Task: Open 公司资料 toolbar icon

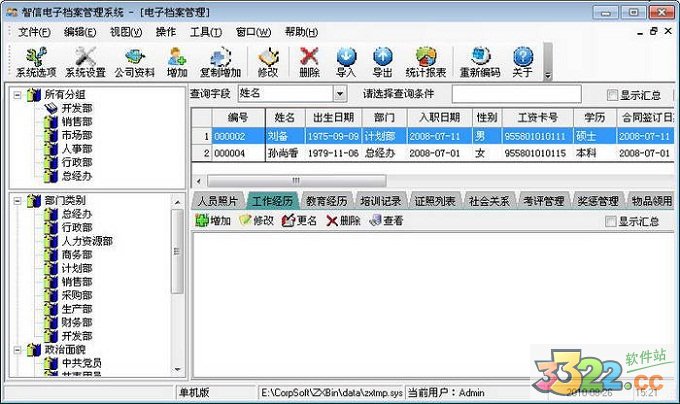Action: tap(134, 62)
